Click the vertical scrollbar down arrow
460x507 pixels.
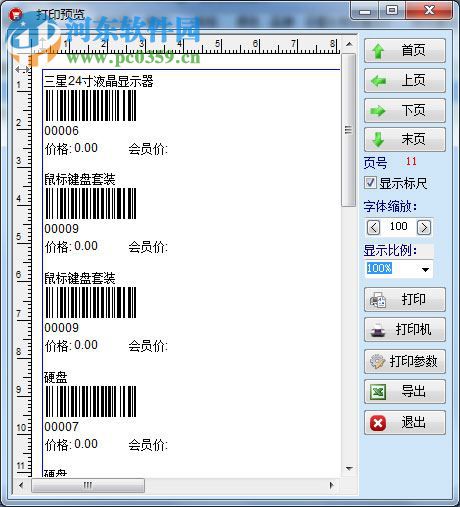coord(349,469)
